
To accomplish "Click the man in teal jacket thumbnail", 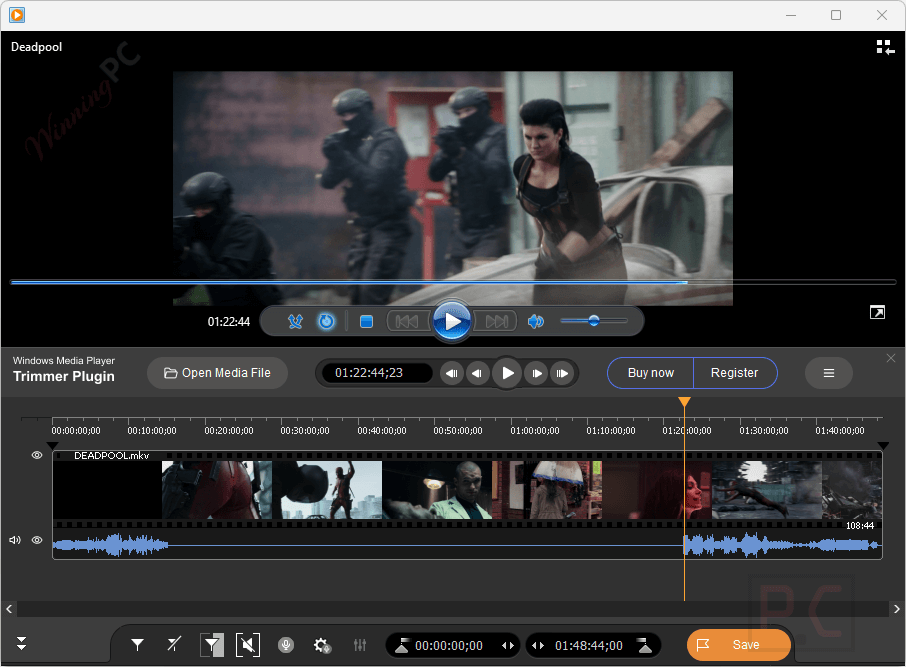I will (x=437, y=490).
